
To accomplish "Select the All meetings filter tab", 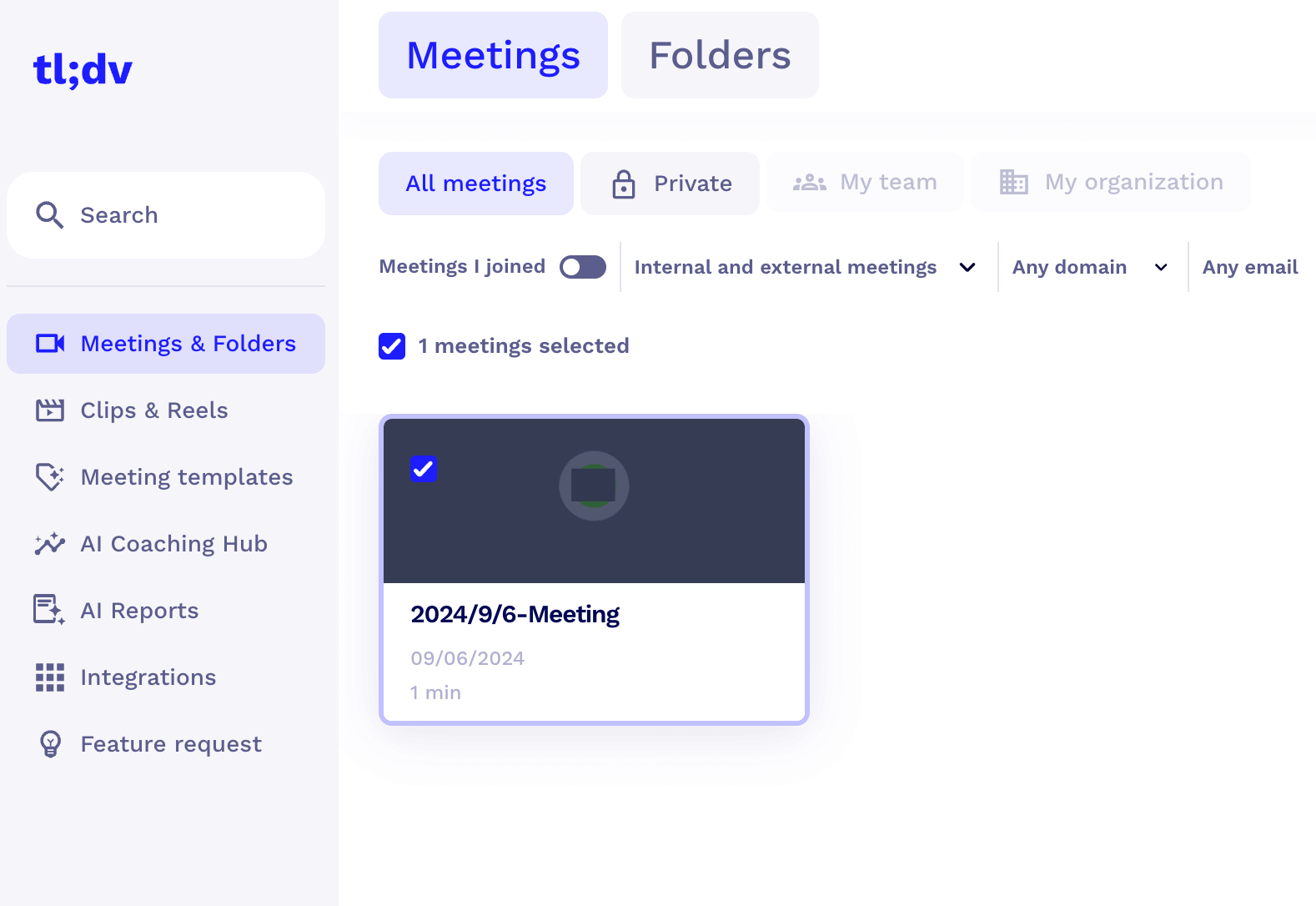I will (476, 184).
